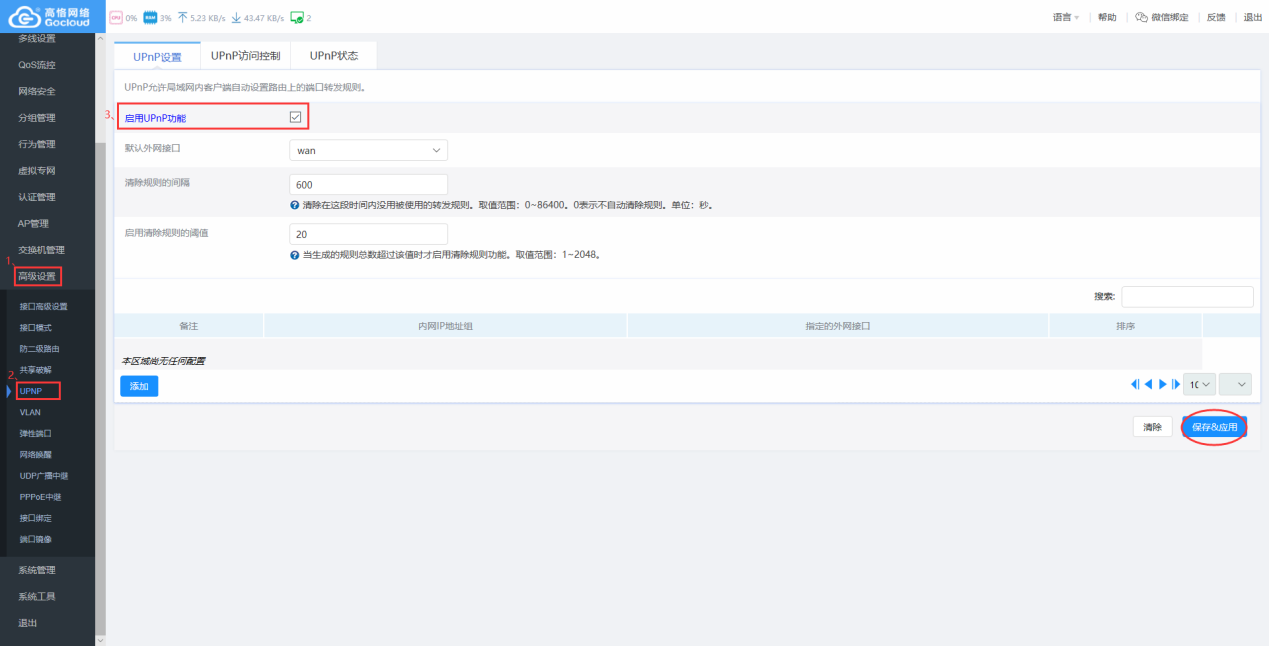The image size is (1269, 646).
Task: Click the blue 添加 button
Action: tap(139, 386)
